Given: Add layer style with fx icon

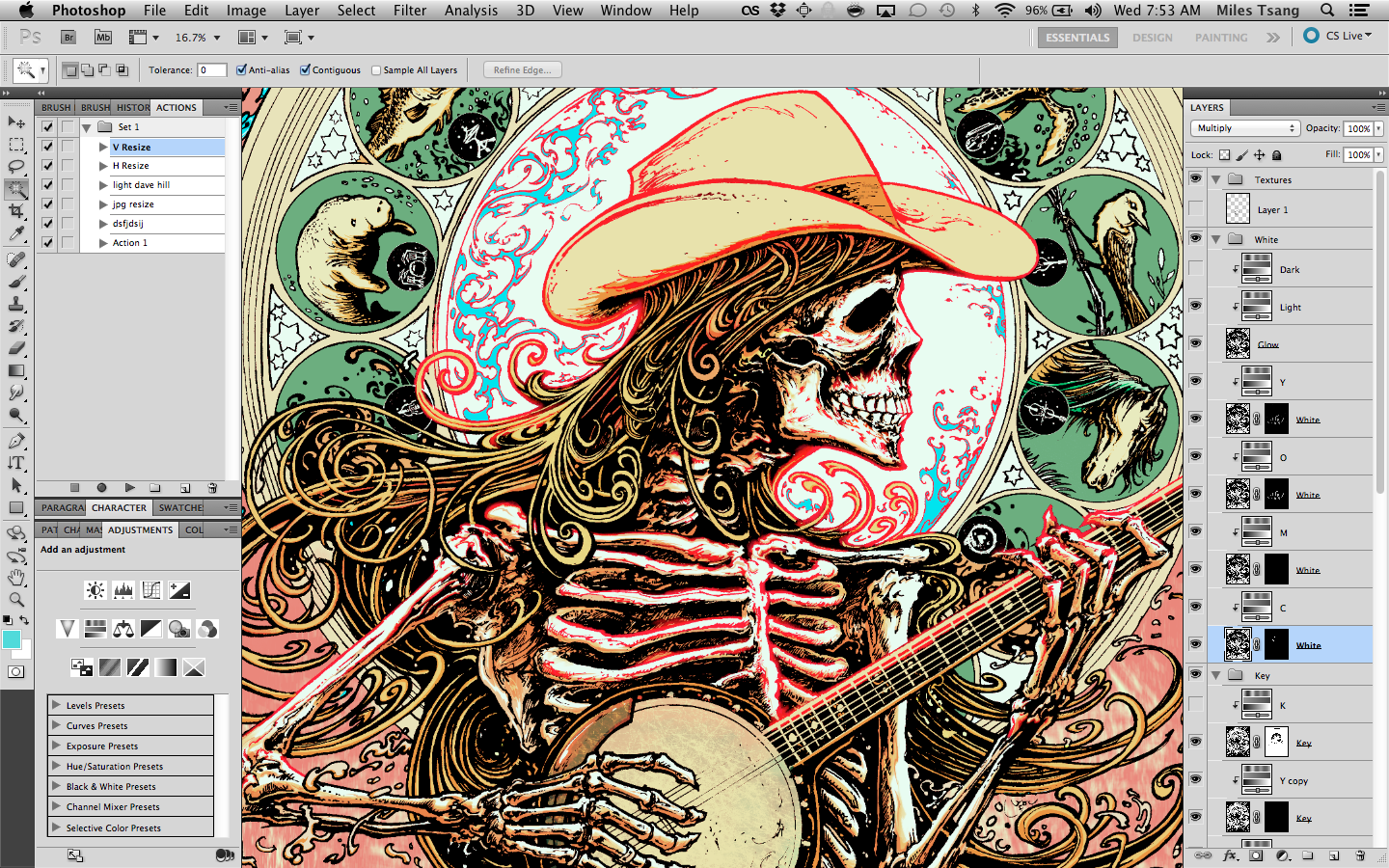Looking at the screenshot, I should (1230, 855).
